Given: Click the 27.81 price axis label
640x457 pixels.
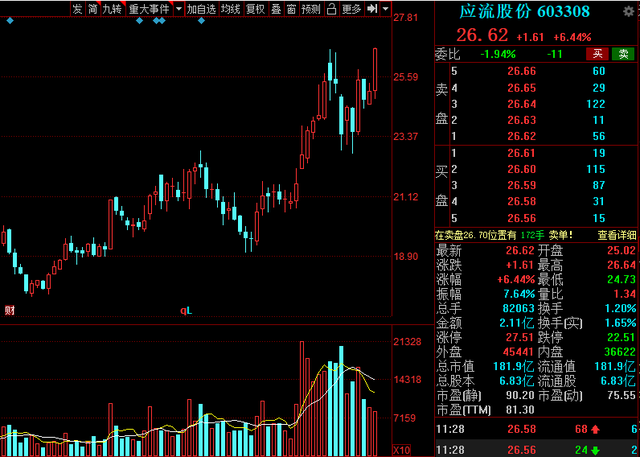Looking at the screenshot, I should [x=406, y=18].
